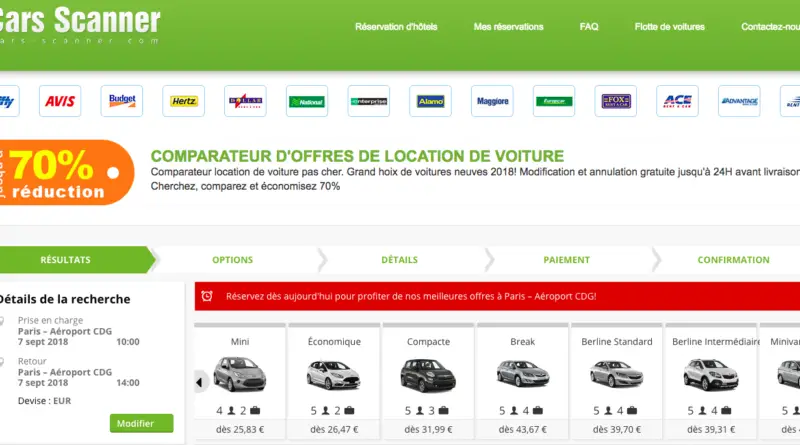Select the Alamo brand logo
This screenshot has height=445, width=800.
[431, 101]
